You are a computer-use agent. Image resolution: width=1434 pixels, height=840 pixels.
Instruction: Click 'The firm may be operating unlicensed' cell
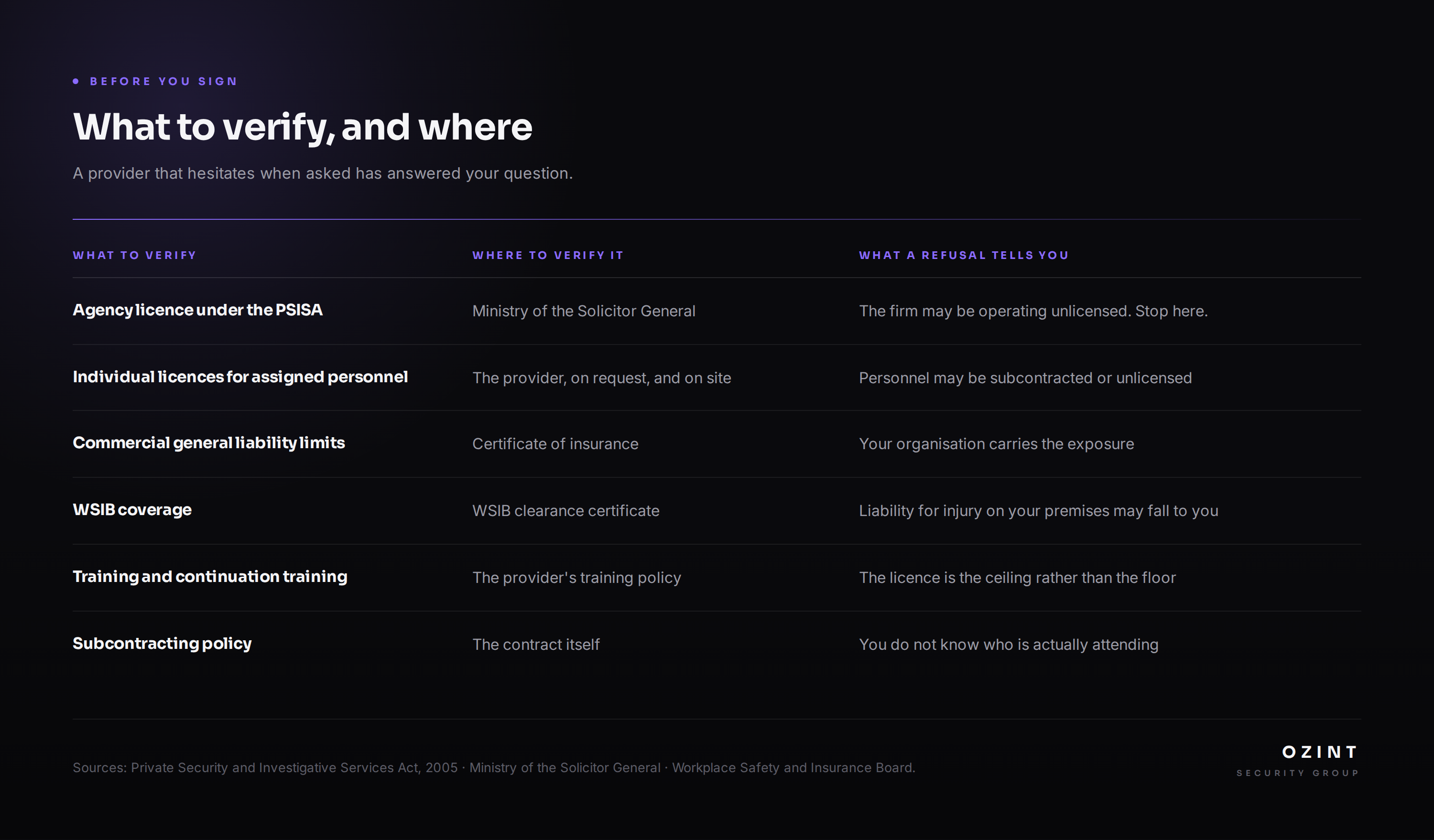(x=1033, y=311)
